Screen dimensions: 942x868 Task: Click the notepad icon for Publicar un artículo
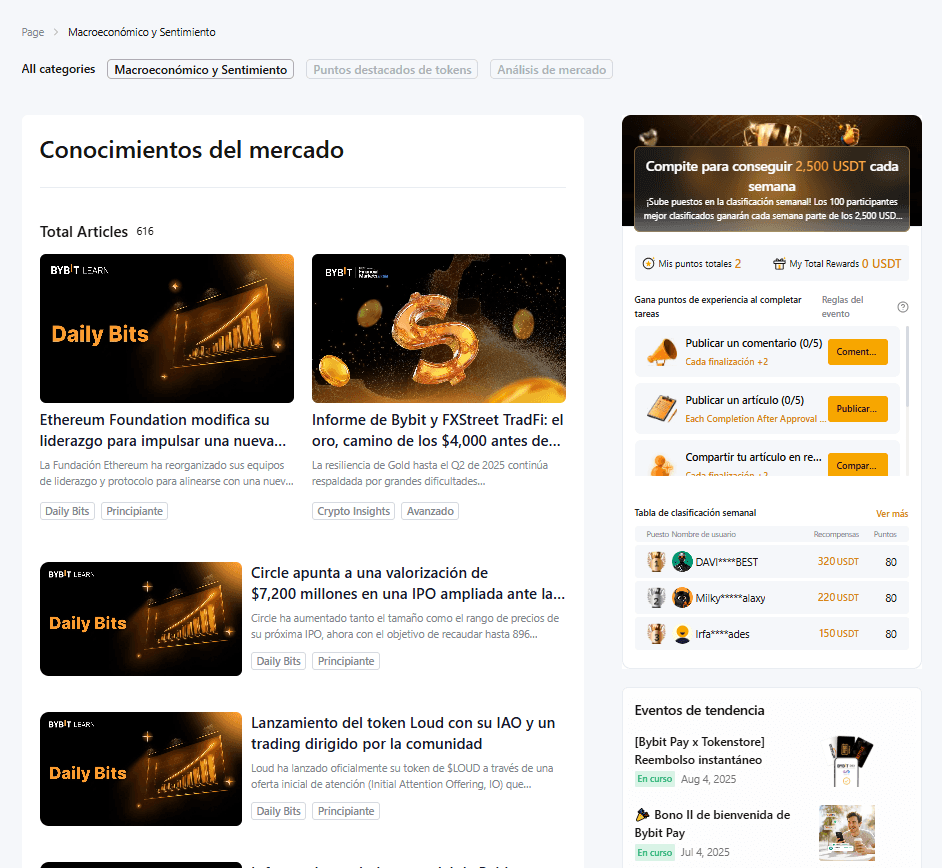pyautogui.click(x=661, y=408)
